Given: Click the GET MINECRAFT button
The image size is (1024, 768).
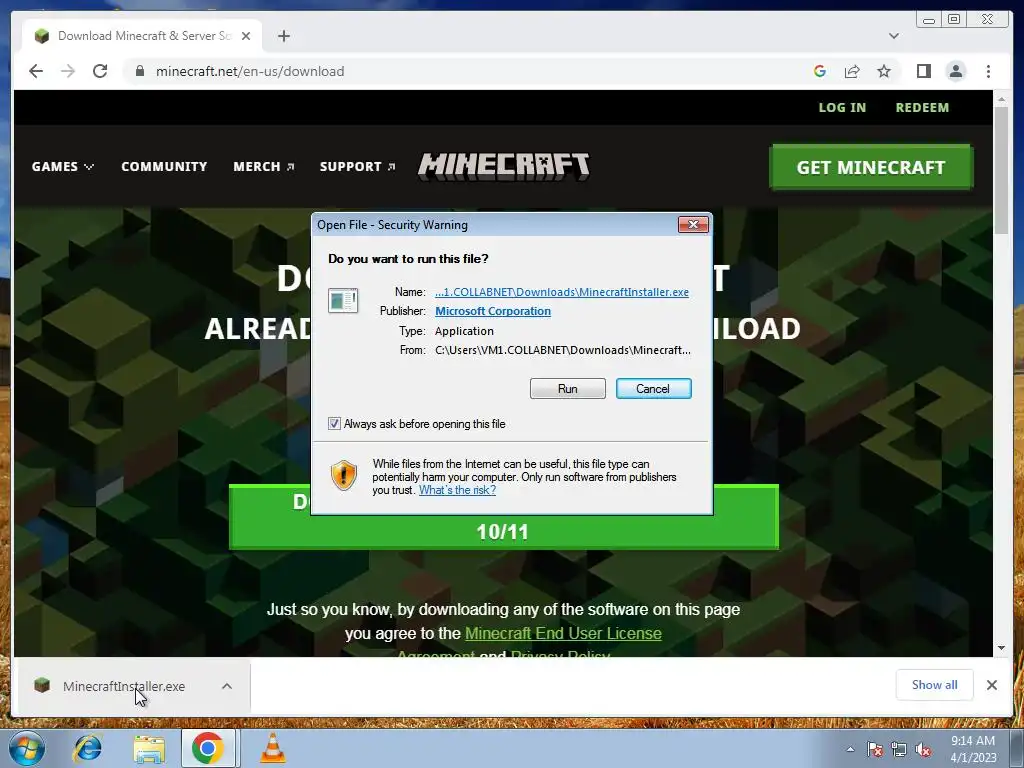Looking at the screenshot, I should [871, 167].
